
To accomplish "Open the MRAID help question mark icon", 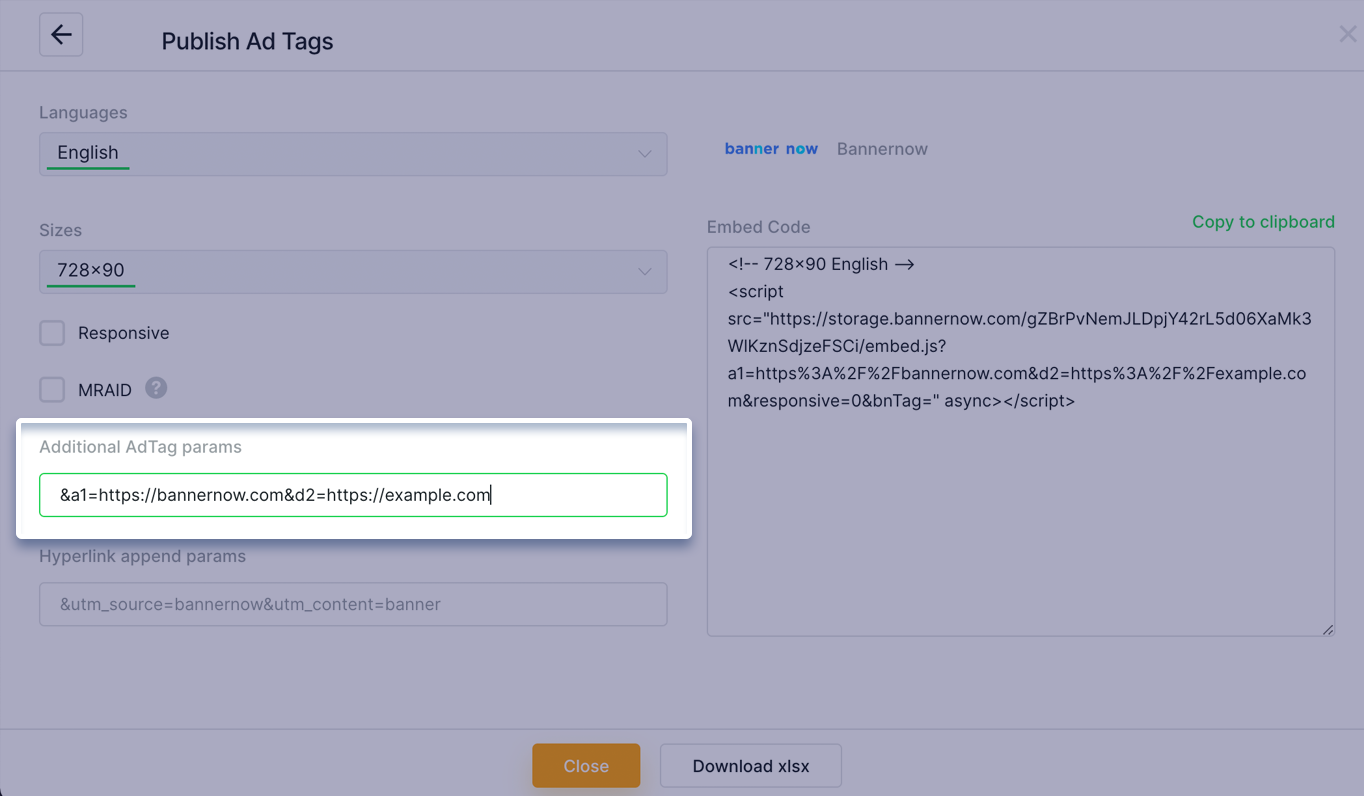I will (x=156, y=388).
